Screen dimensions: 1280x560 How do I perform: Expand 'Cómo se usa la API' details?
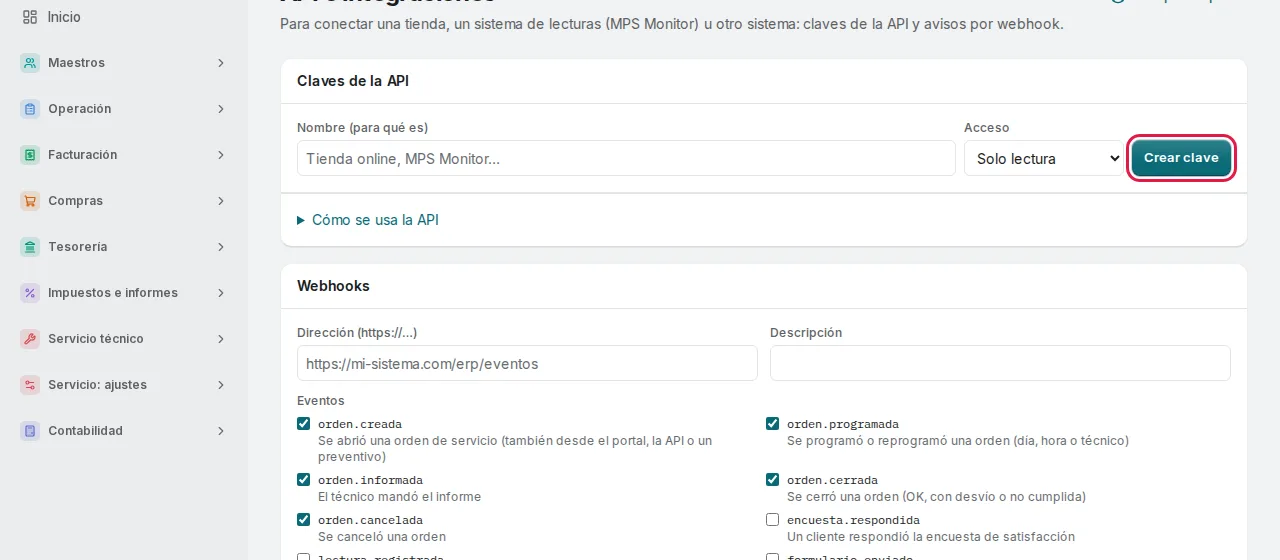click(x=368, y=220)
